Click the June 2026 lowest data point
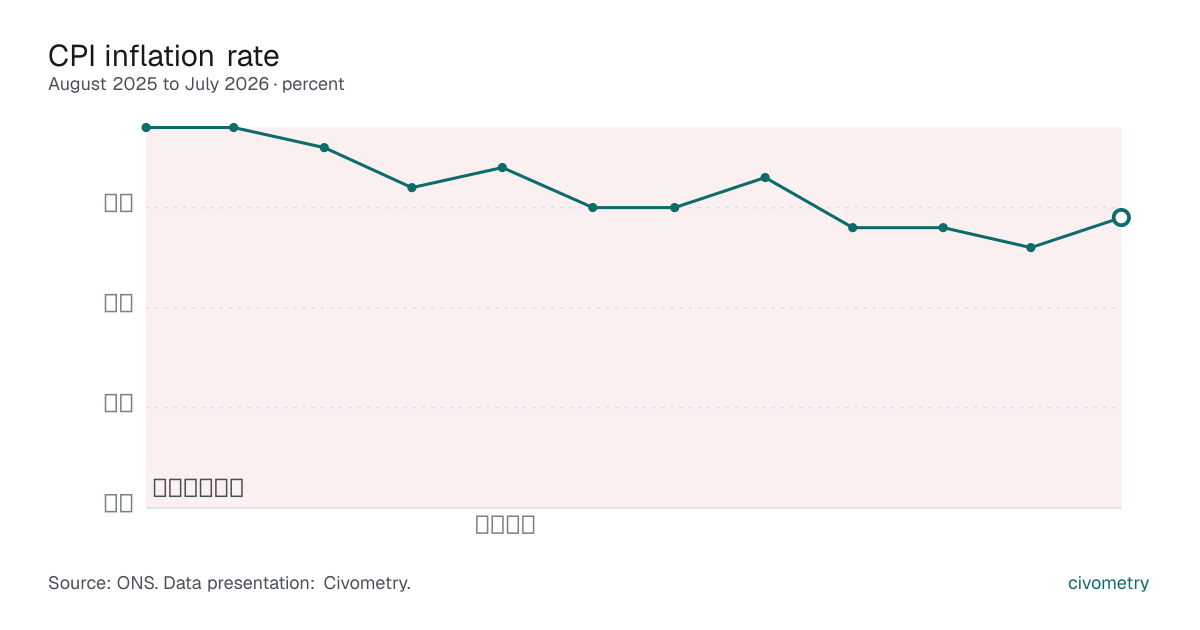This screenshot has width=1200, height=630. [1031, 247]
